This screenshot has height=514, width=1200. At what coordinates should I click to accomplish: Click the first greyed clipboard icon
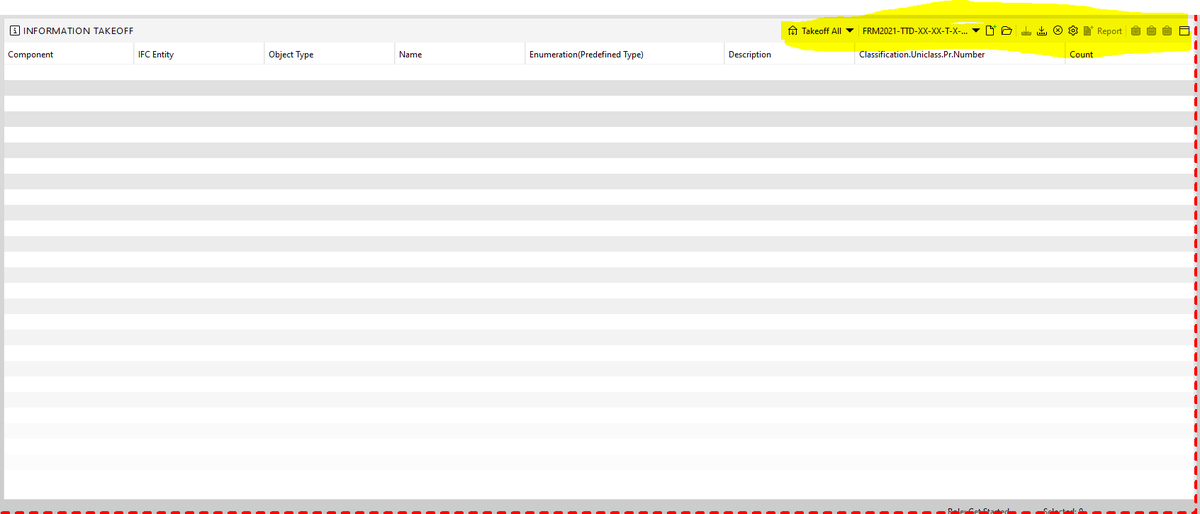[1136, 31]
